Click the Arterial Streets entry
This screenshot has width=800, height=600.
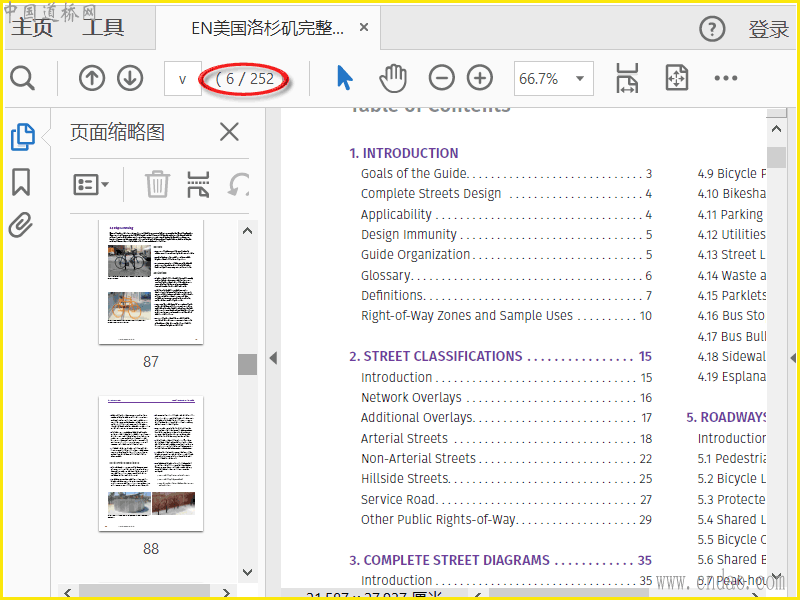point(506,438)
